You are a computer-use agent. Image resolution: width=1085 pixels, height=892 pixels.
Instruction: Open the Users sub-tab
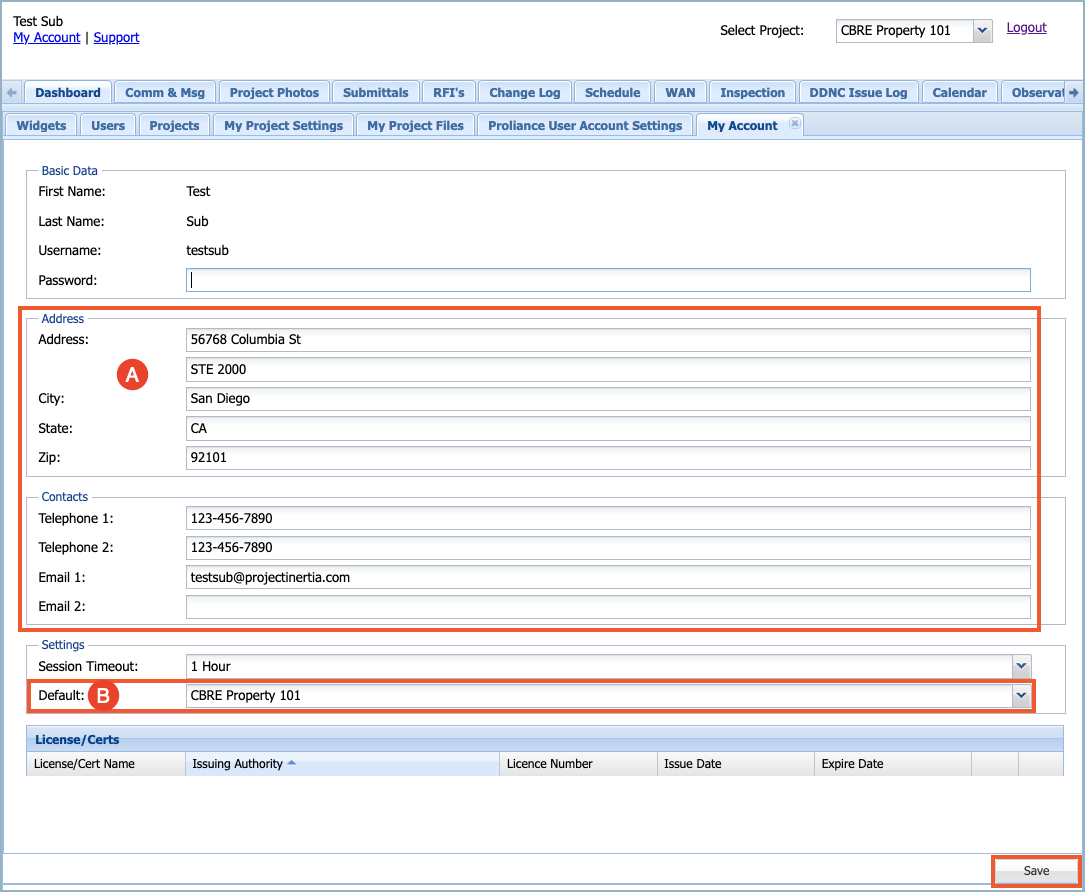(x=108, y=125)
